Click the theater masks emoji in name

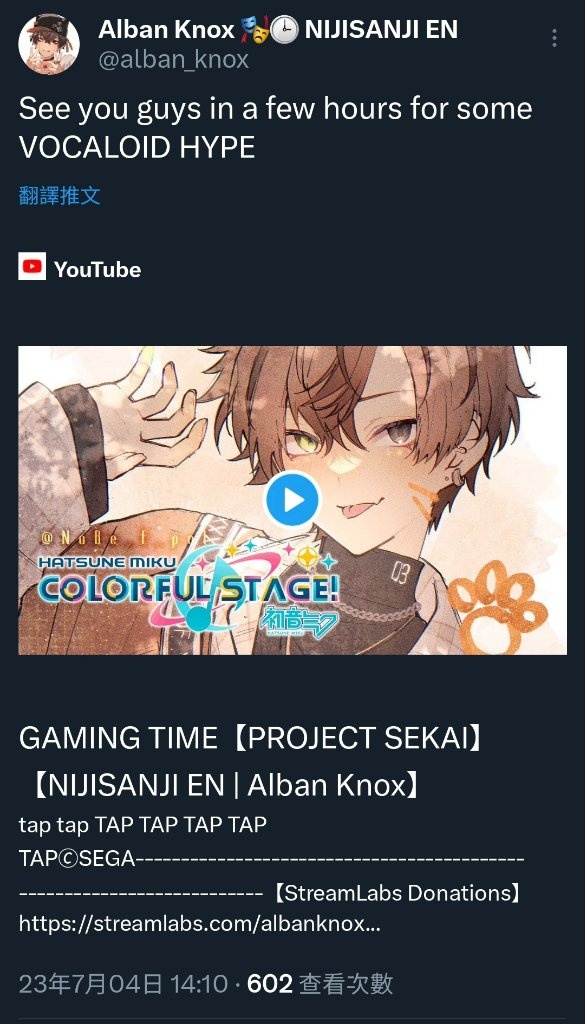255,29
